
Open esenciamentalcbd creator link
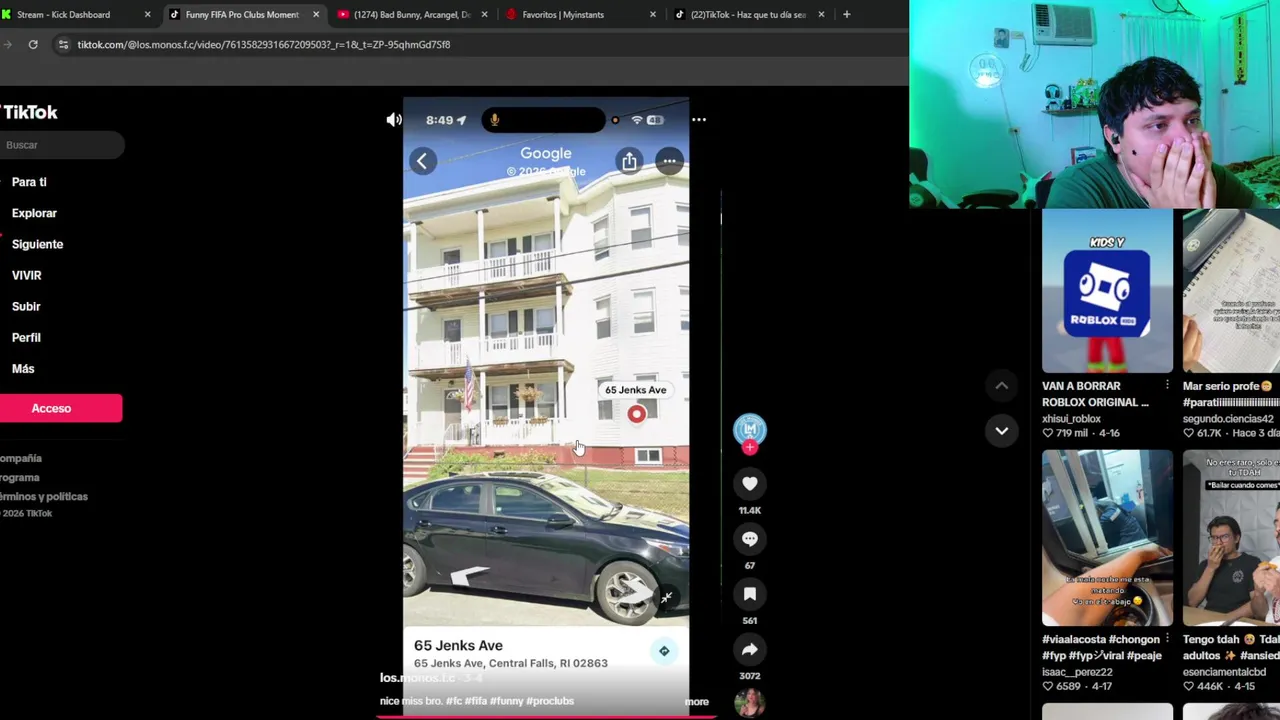(x=1225, y=672)
